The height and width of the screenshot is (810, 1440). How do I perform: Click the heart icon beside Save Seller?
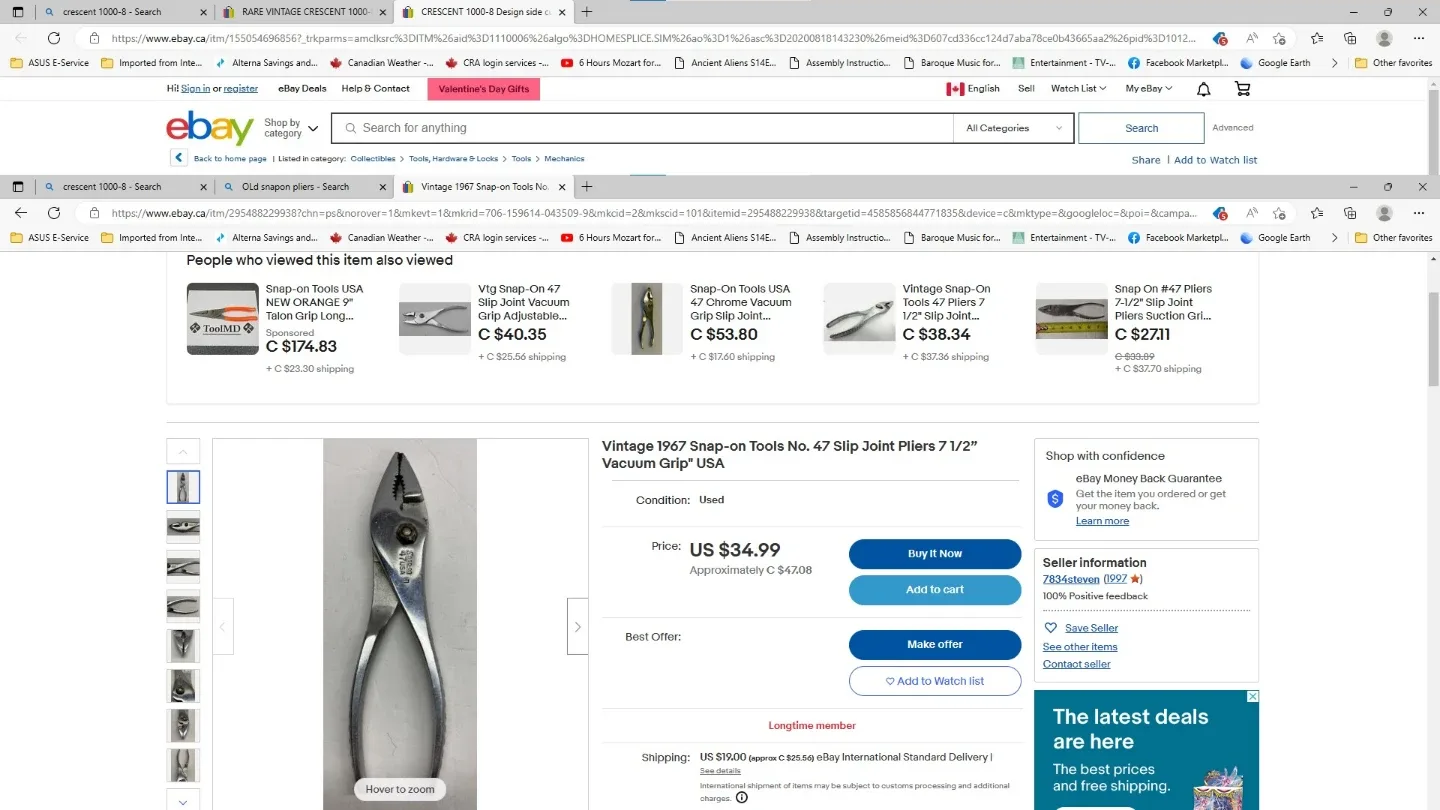1050,628
